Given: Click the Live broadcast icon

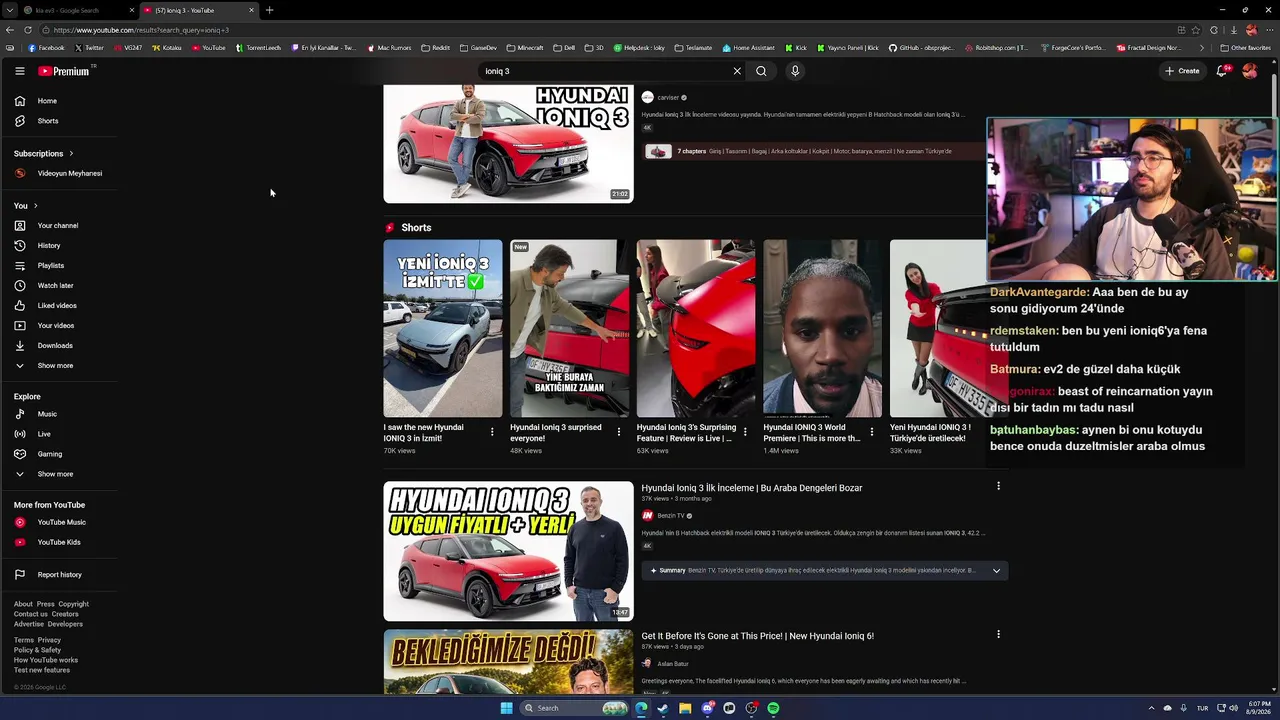Looking at the screenshot, I should 20,434.
